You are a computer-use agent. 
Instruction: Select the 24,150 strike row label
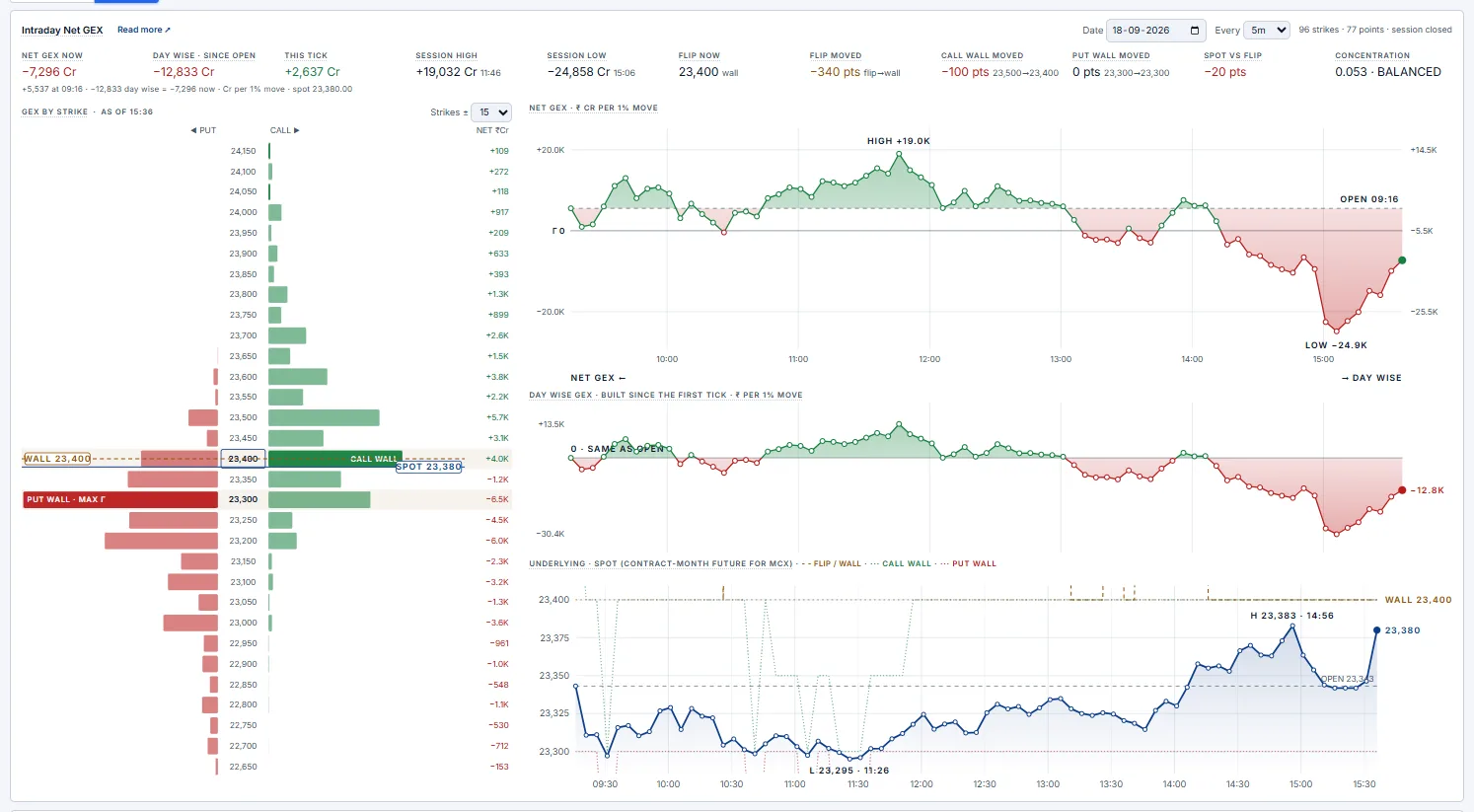(243, 151)
